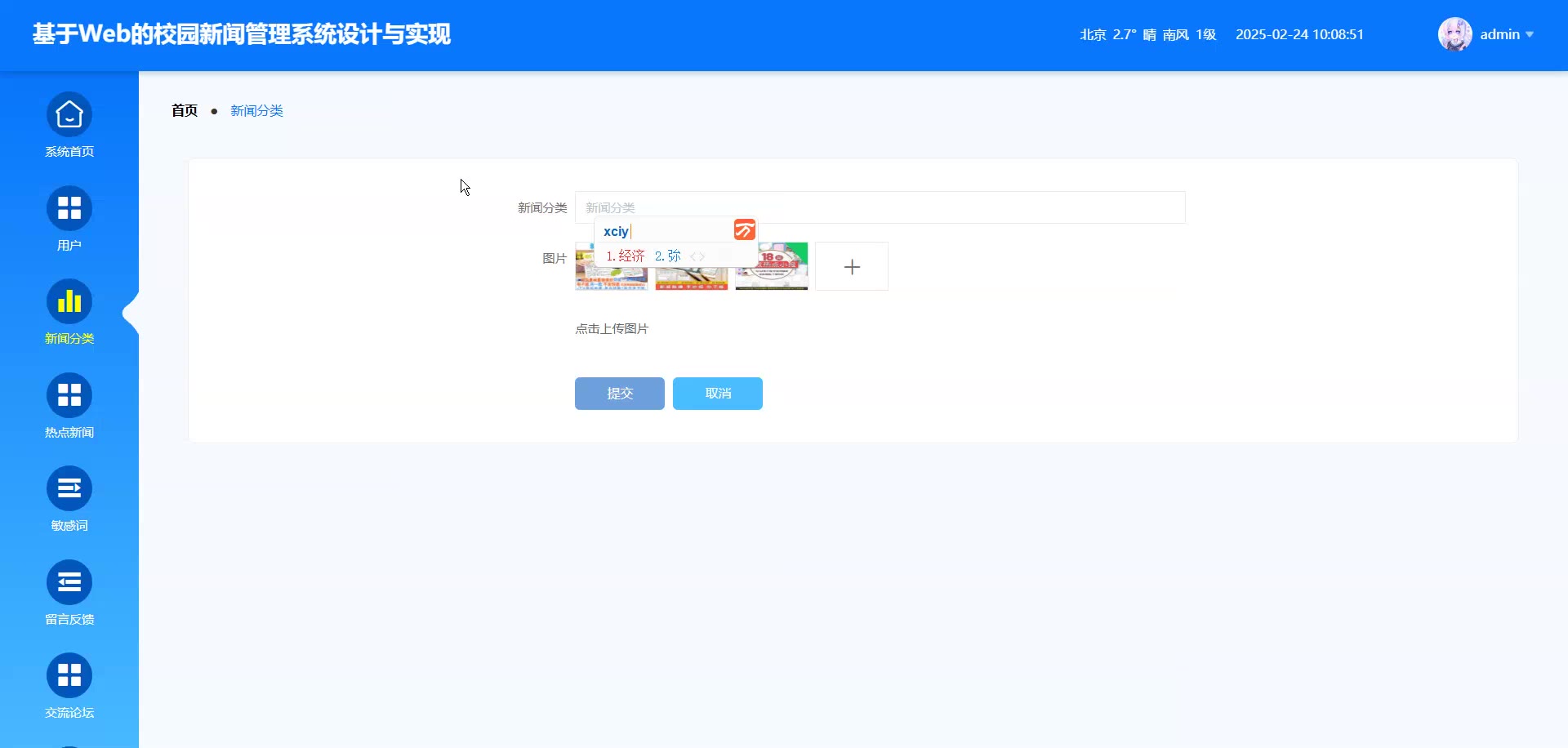Click the plus icon to upload image

[852, 266]
